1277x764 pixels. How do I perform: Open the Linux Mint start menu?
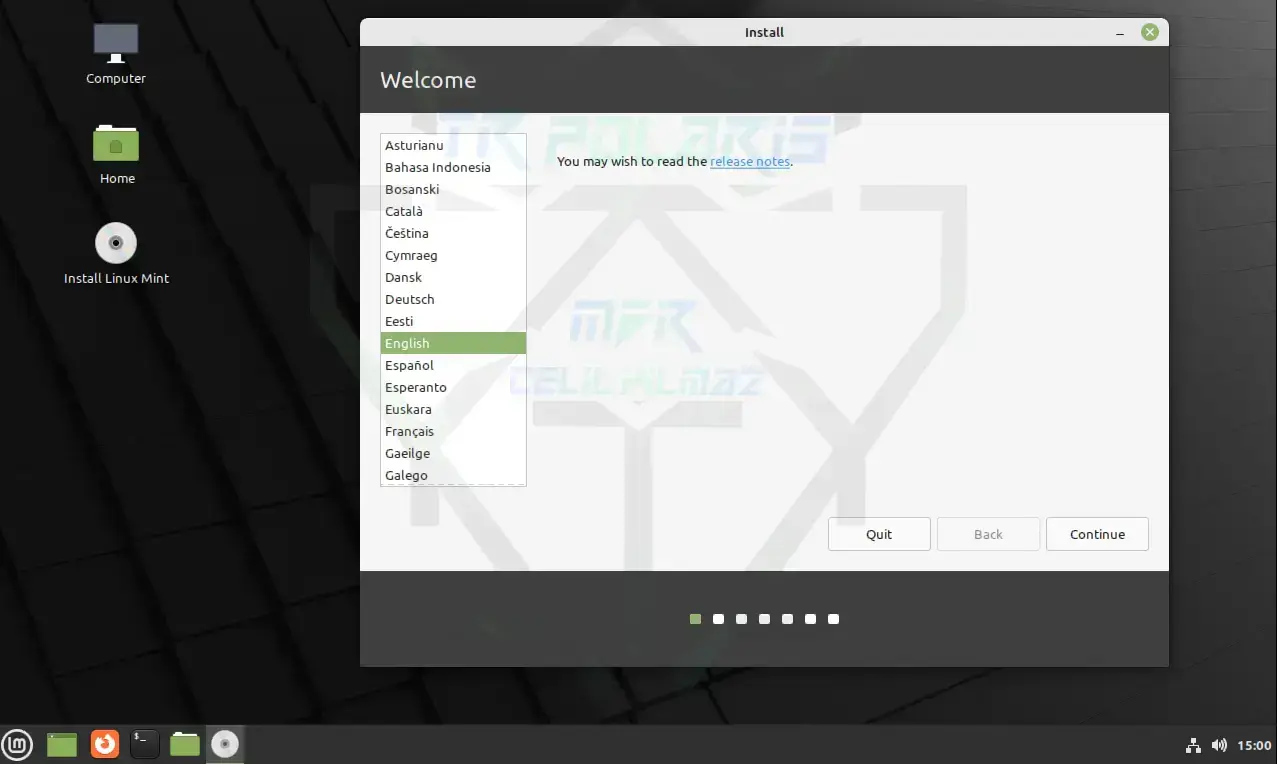[18, 744]
